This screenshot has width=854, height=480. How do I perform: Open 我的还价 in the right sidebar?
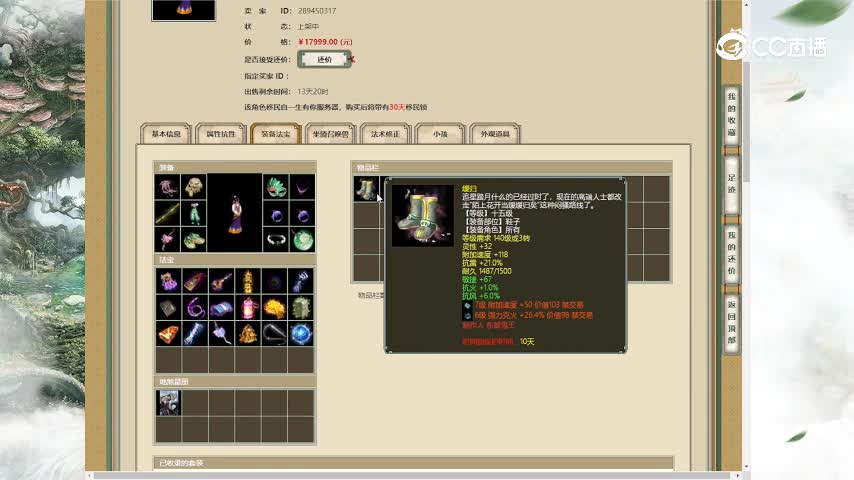coord(731,253)
